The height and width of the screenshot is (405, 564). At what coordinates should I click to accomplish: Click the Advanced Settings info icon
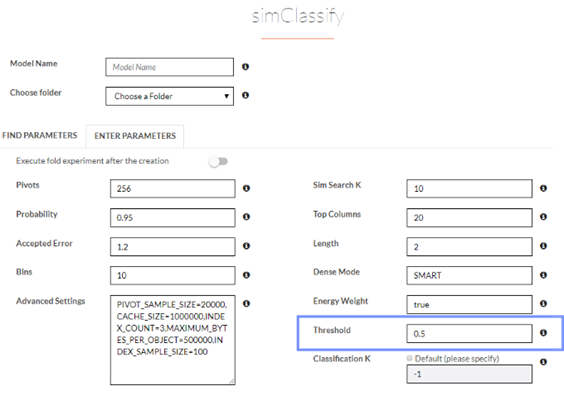tap(246, 304)
